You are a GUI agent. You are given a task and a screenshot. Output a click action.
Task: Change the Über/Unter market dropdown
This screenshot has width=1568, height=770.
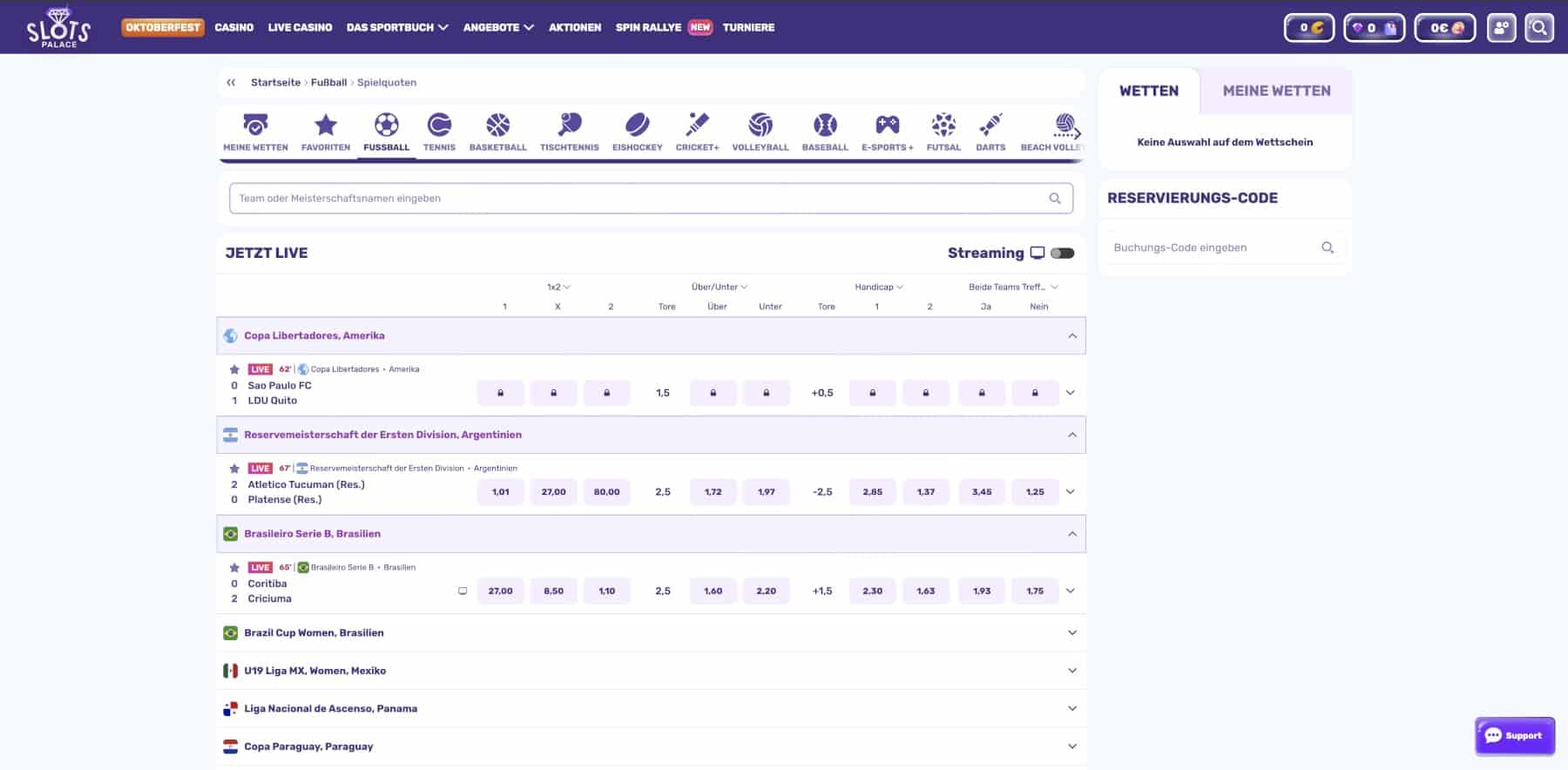[719, 287]
